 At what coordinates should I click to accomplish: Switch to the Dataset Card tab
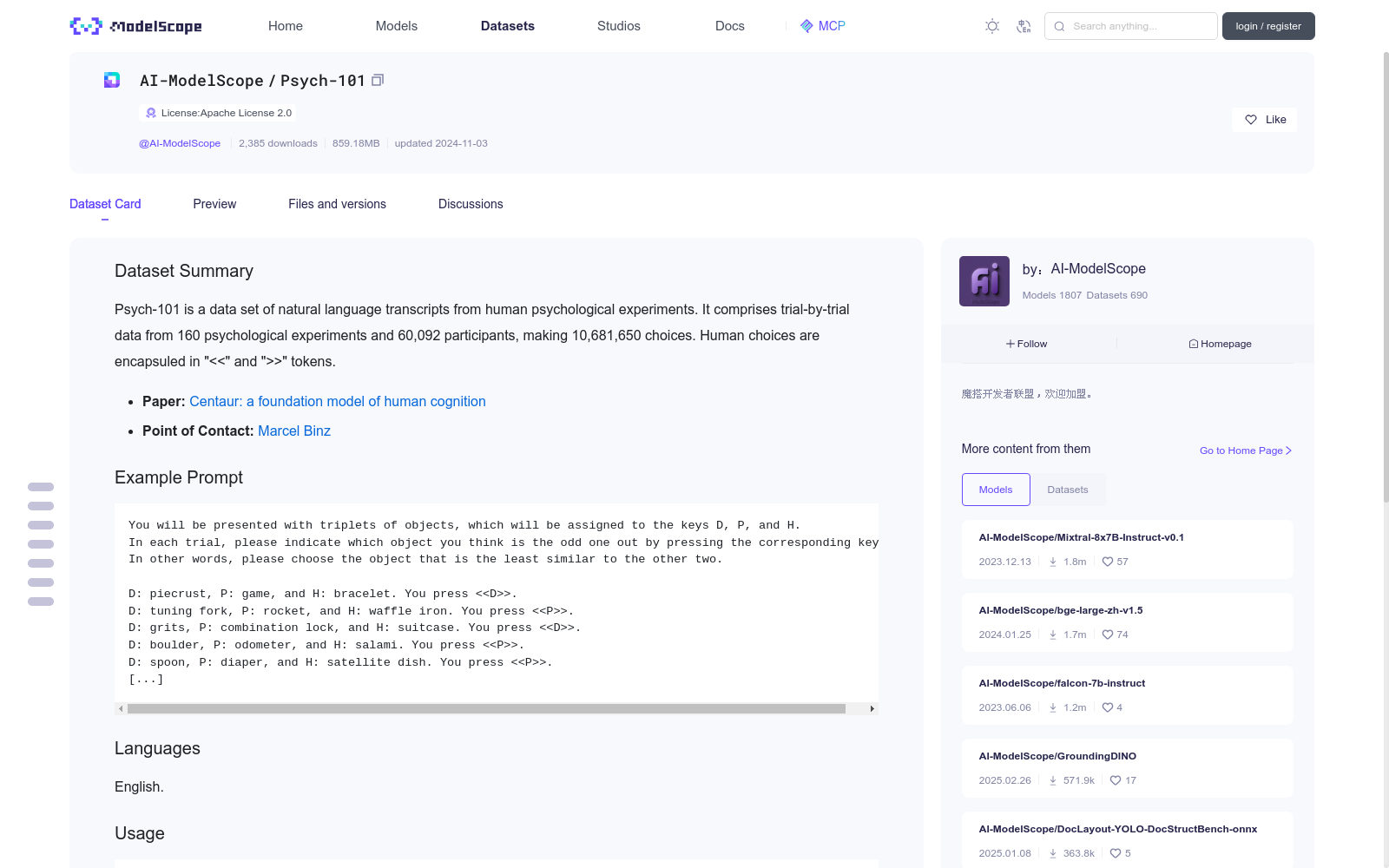tap(105, 204)
